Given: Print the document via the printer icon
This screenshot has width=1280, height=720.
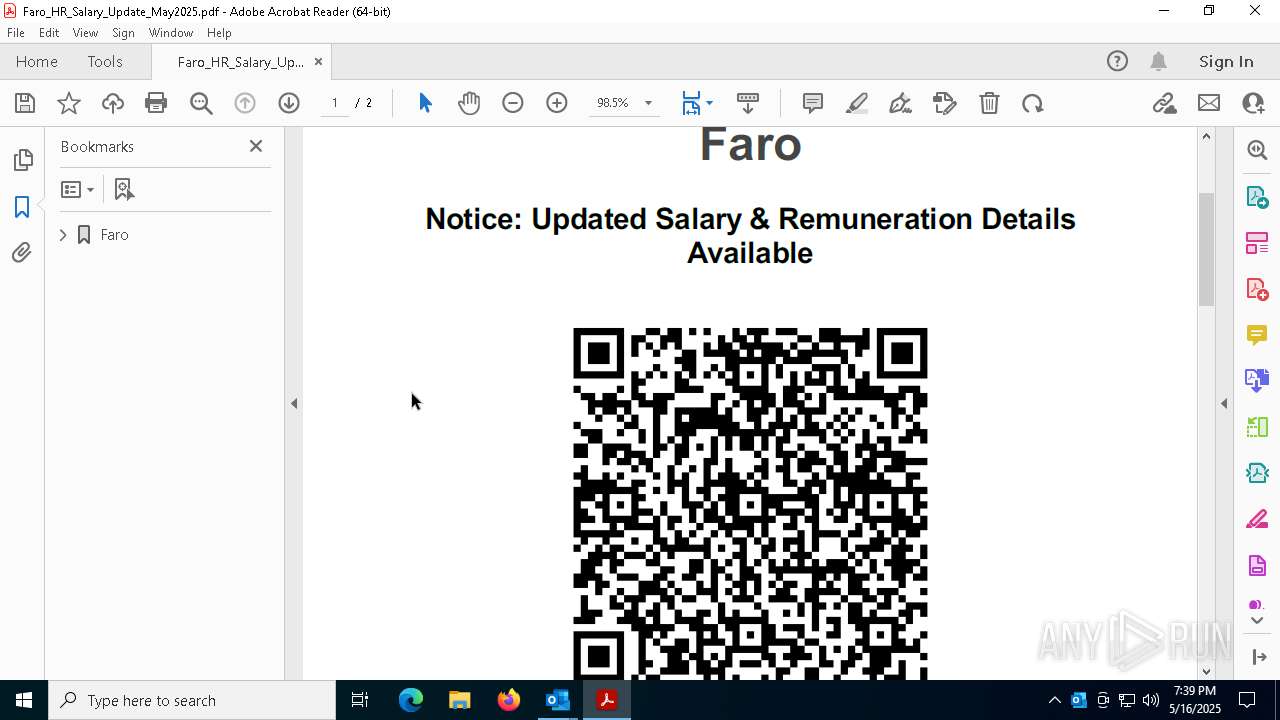Looking at the screenshot, I should point(156,103).
